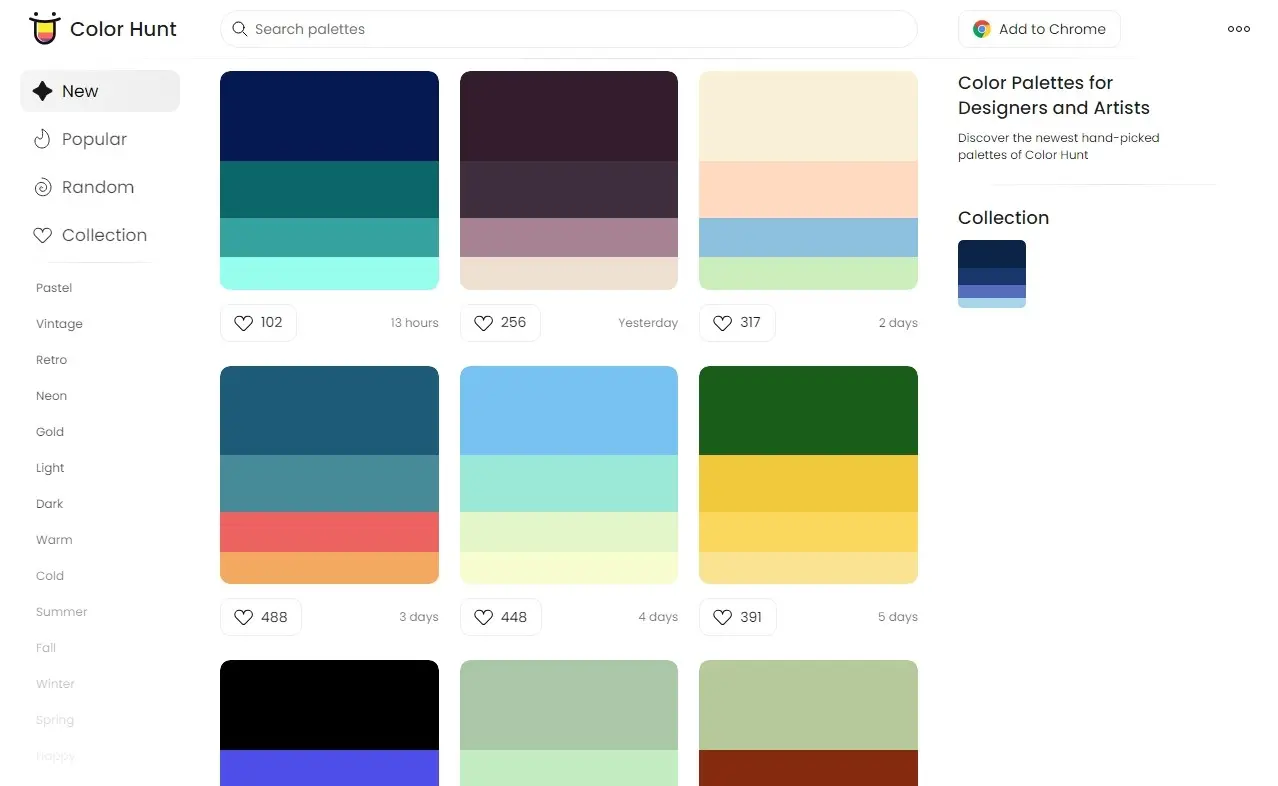Like the palette with 102 likes
Screen dimensions: 1278x786
(258, 323)
